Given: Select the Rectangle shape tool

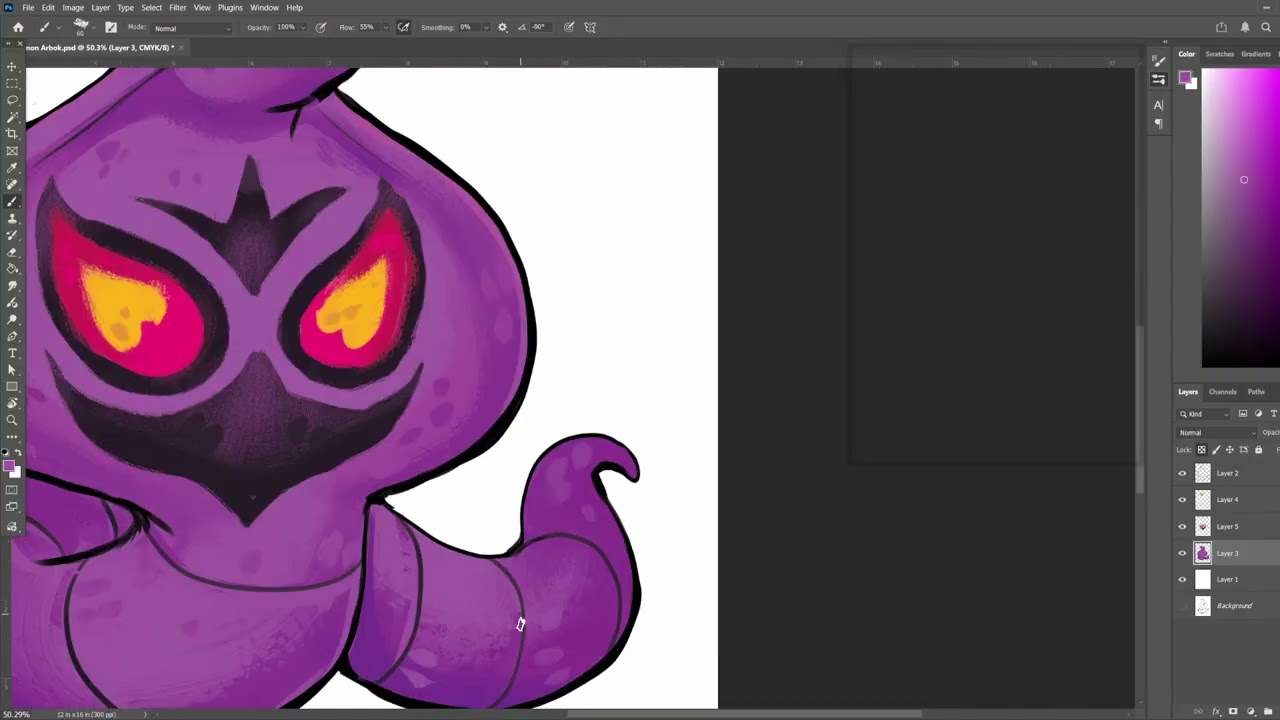Looking at the screenshot, I should pos(12,386).
